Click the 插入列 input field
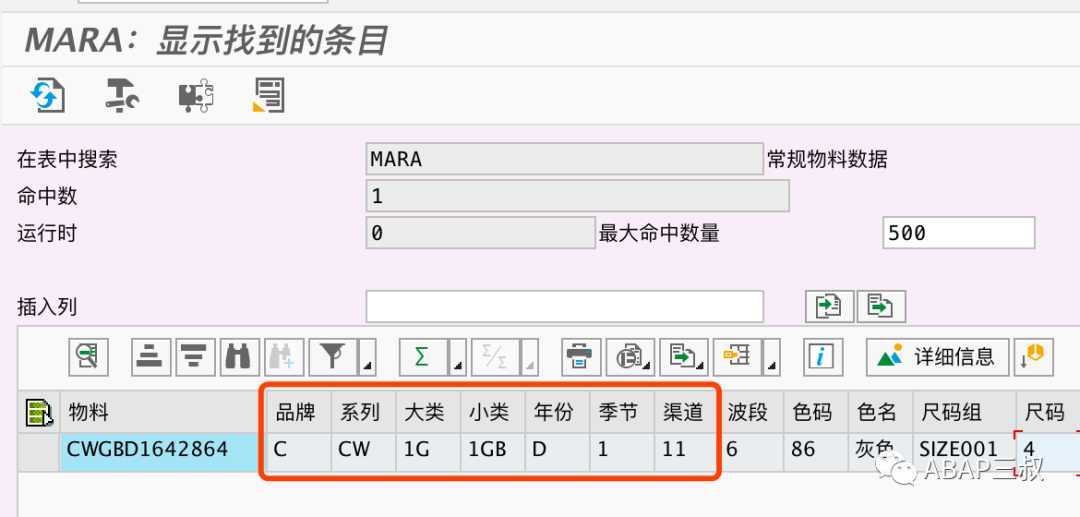This screenshot has width=1080, height=517. tap(565, 306)
